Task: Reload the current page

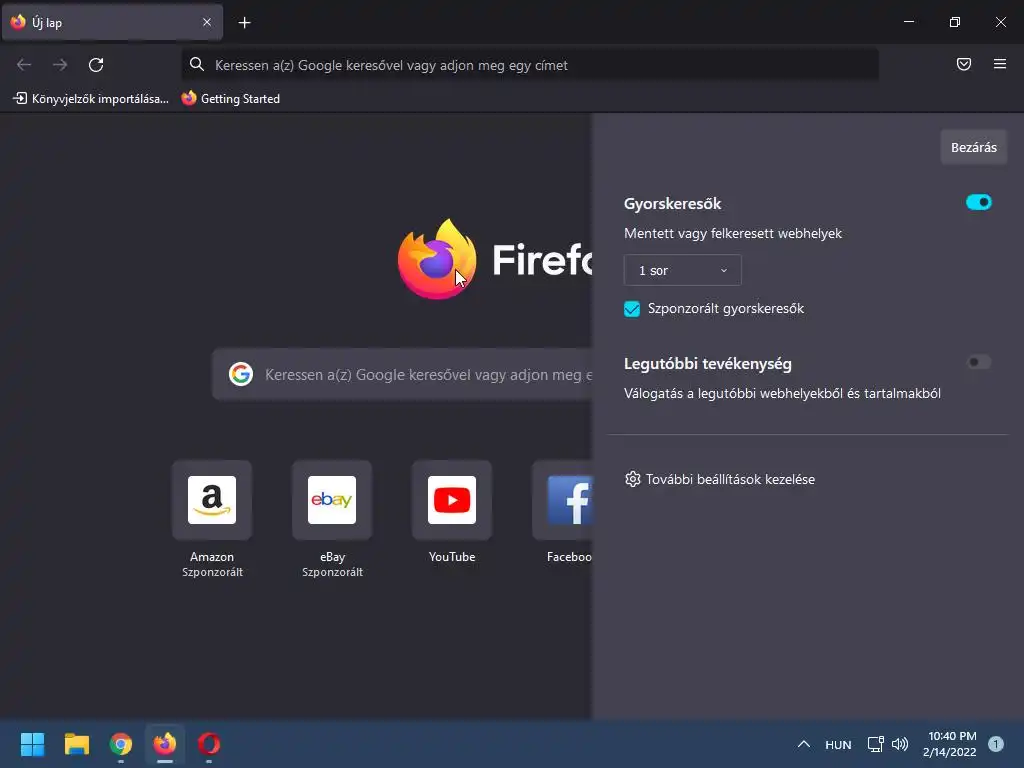Action: 96,65
